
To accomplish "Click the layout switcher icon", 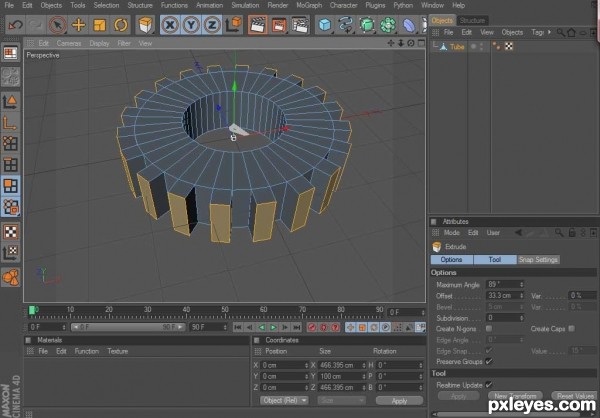I will point(11,53).
